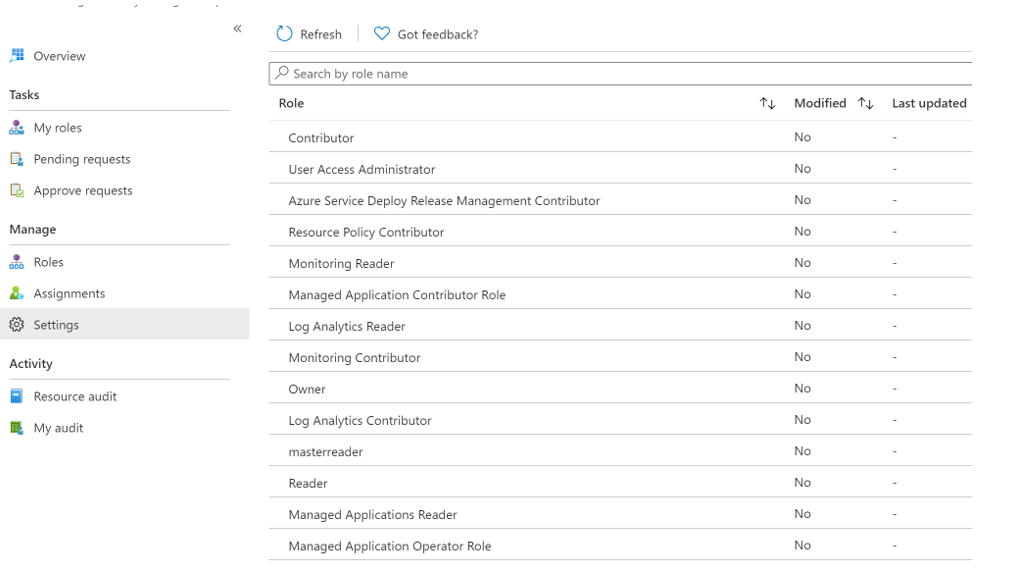Open Pending requests from sidebar

point(15,159)
